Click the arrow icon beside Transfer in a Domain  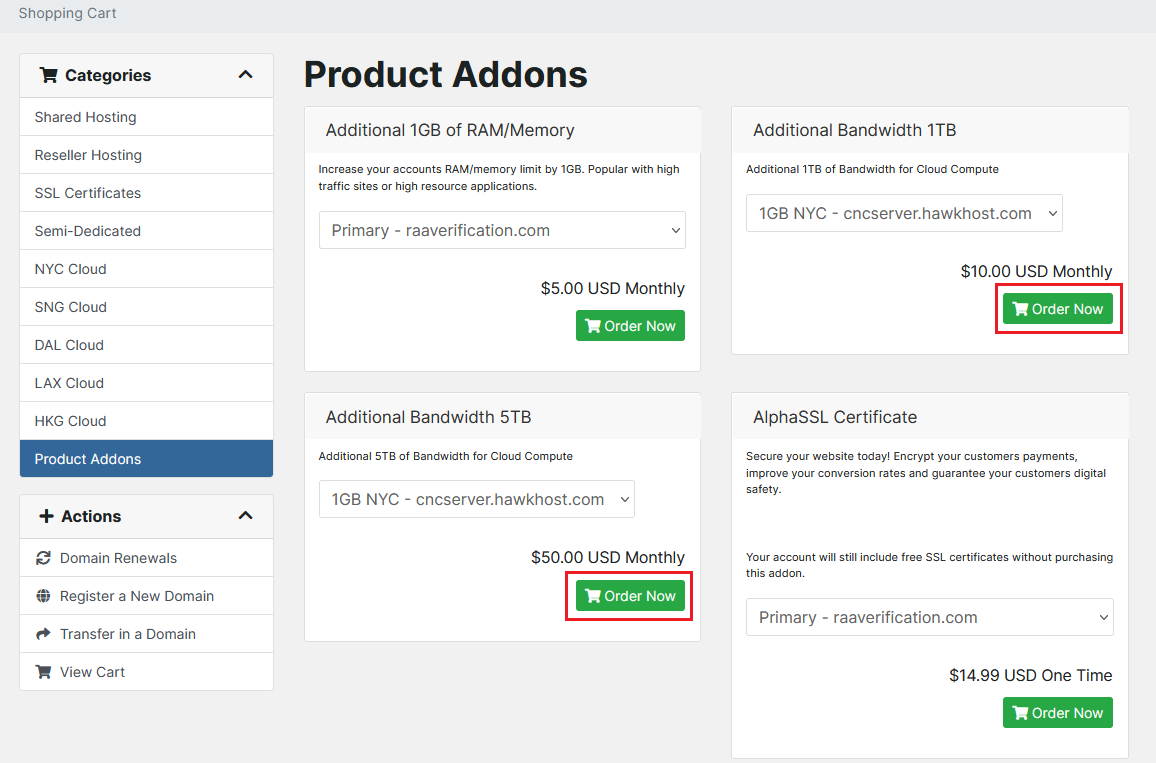(43, 634)
